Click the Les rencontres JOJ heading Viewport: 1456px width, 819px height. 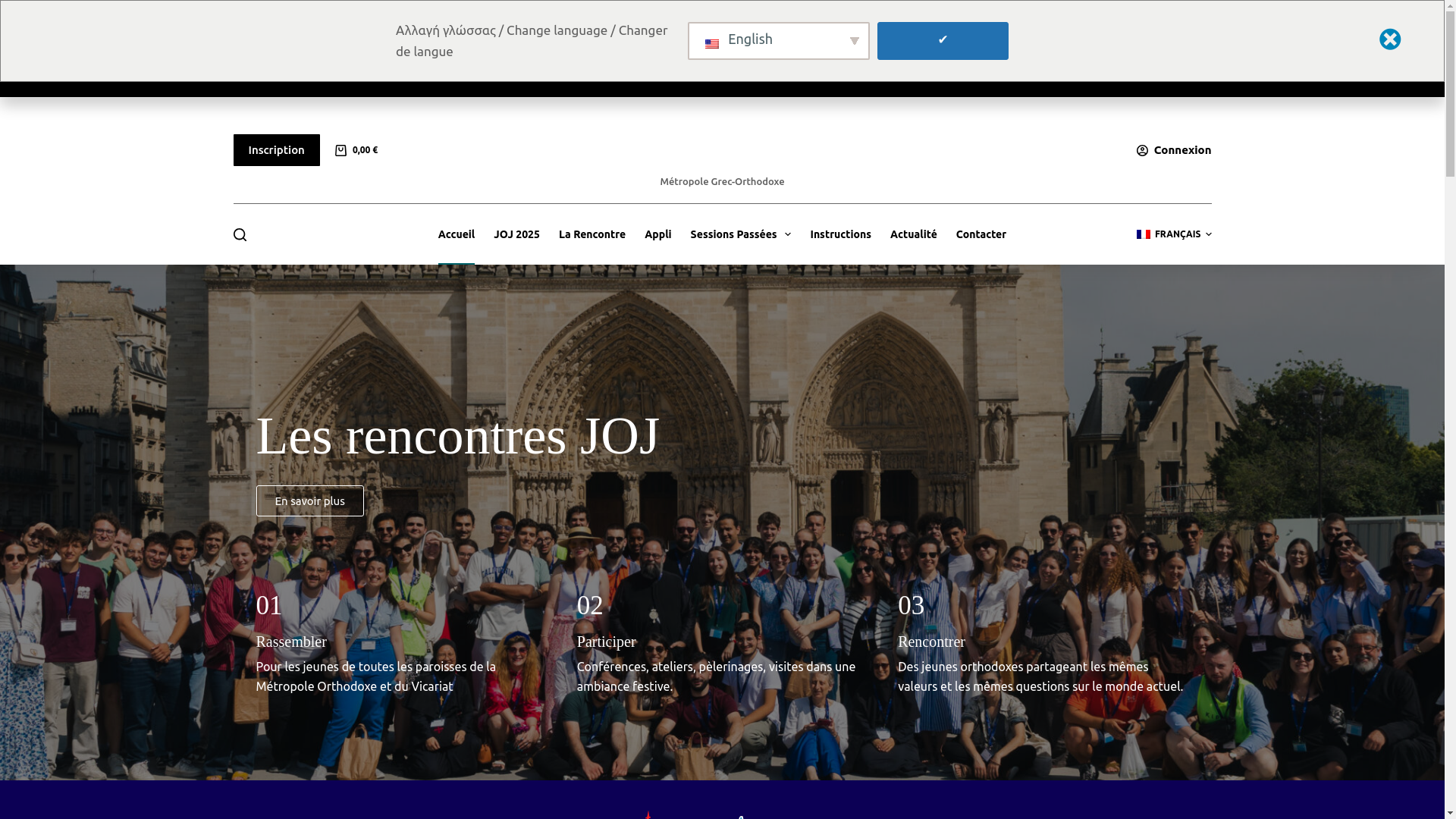pos(457,436)
